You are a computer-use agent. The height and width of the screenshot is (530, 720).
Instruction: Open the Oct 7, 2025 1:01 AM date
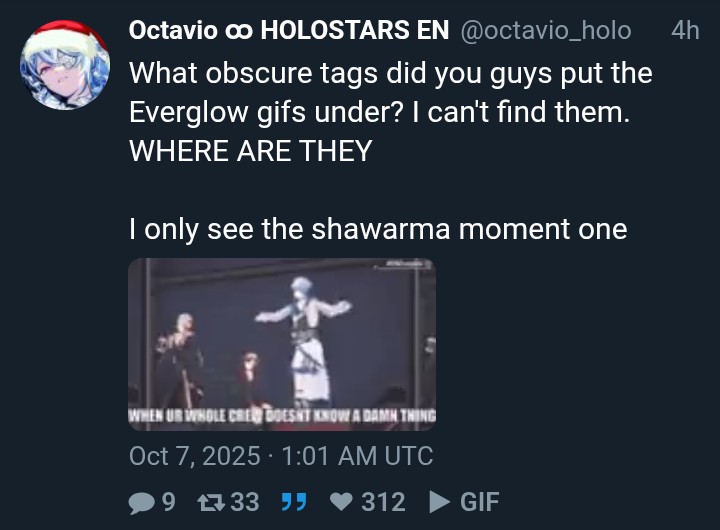pos(281,456)
